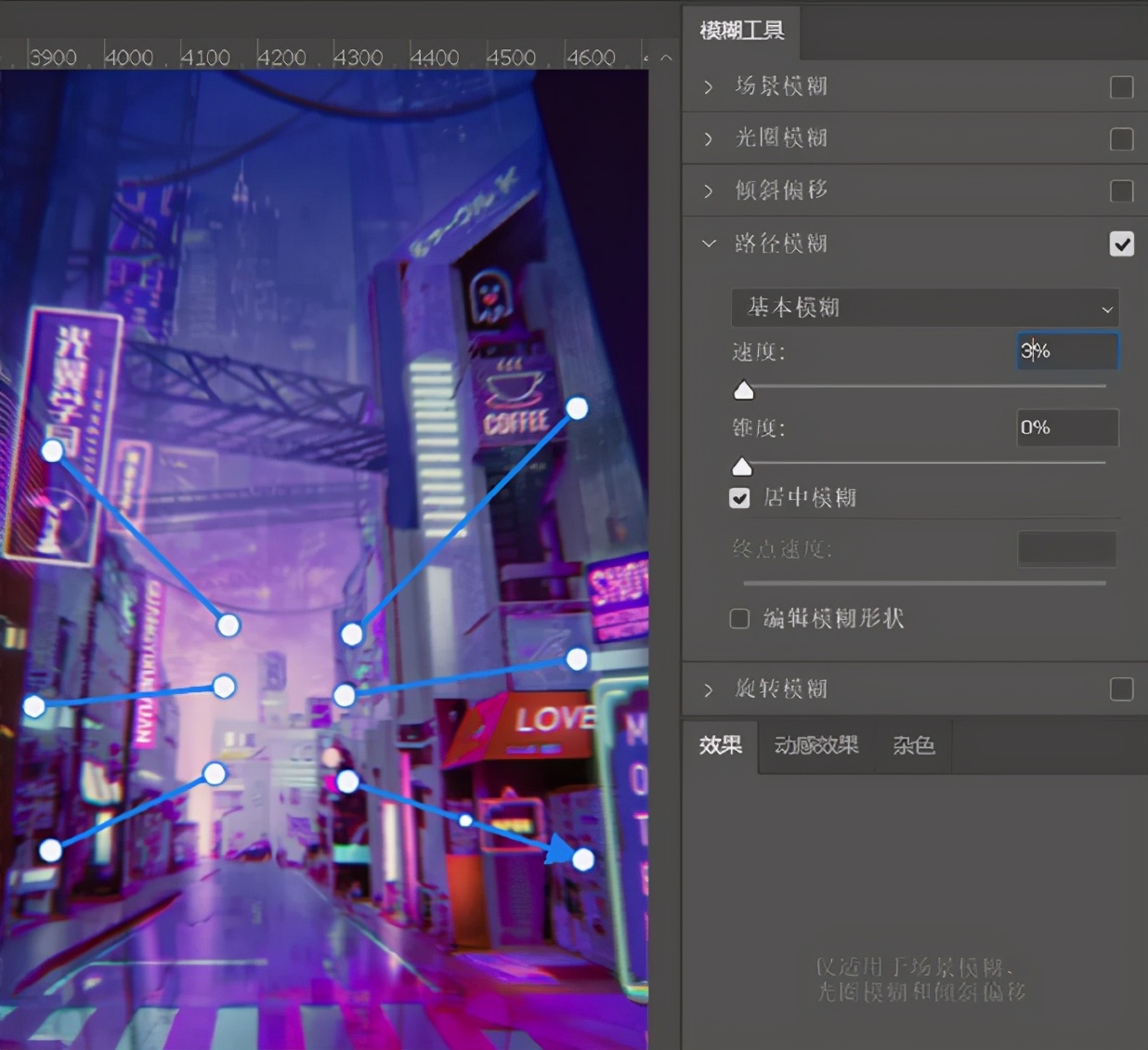Click the path endpoint on the vertical Chinese neon sign
Viewport: 1148px width, 1050px height.
coord(53,451)
